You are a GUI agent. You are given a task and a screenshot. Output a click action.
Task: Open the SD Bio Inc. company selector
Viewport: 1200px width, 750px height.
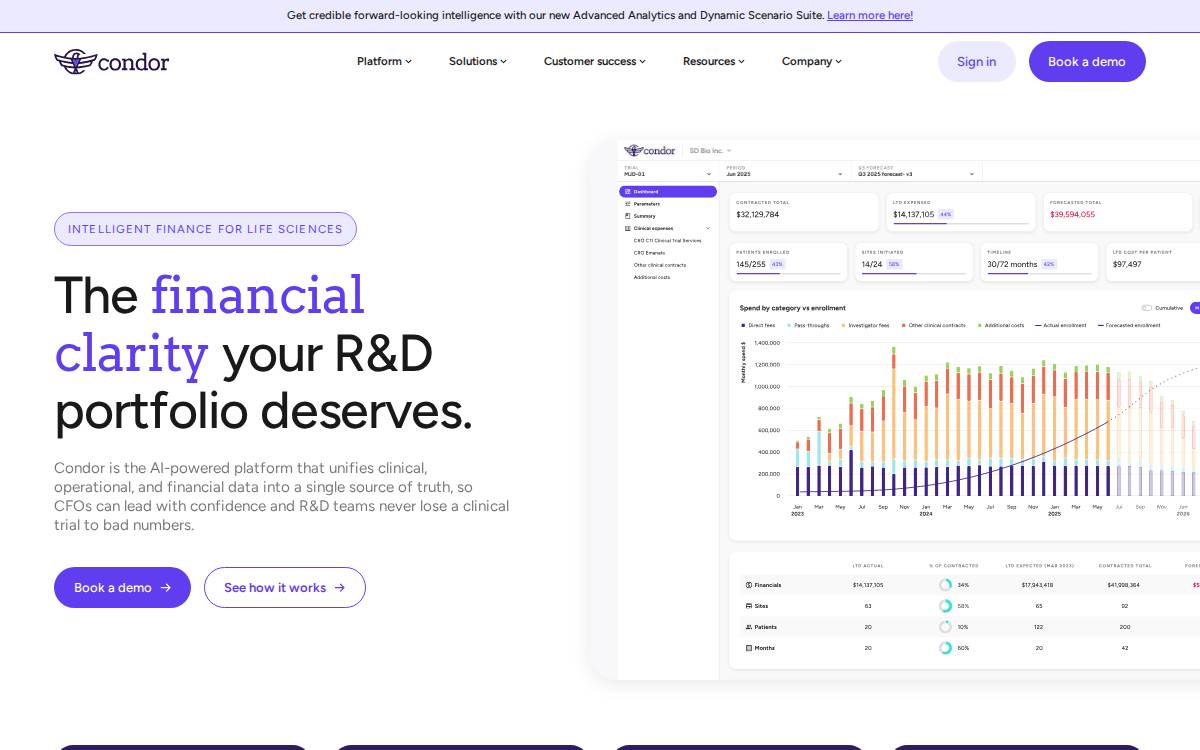(x=710, y=150)
